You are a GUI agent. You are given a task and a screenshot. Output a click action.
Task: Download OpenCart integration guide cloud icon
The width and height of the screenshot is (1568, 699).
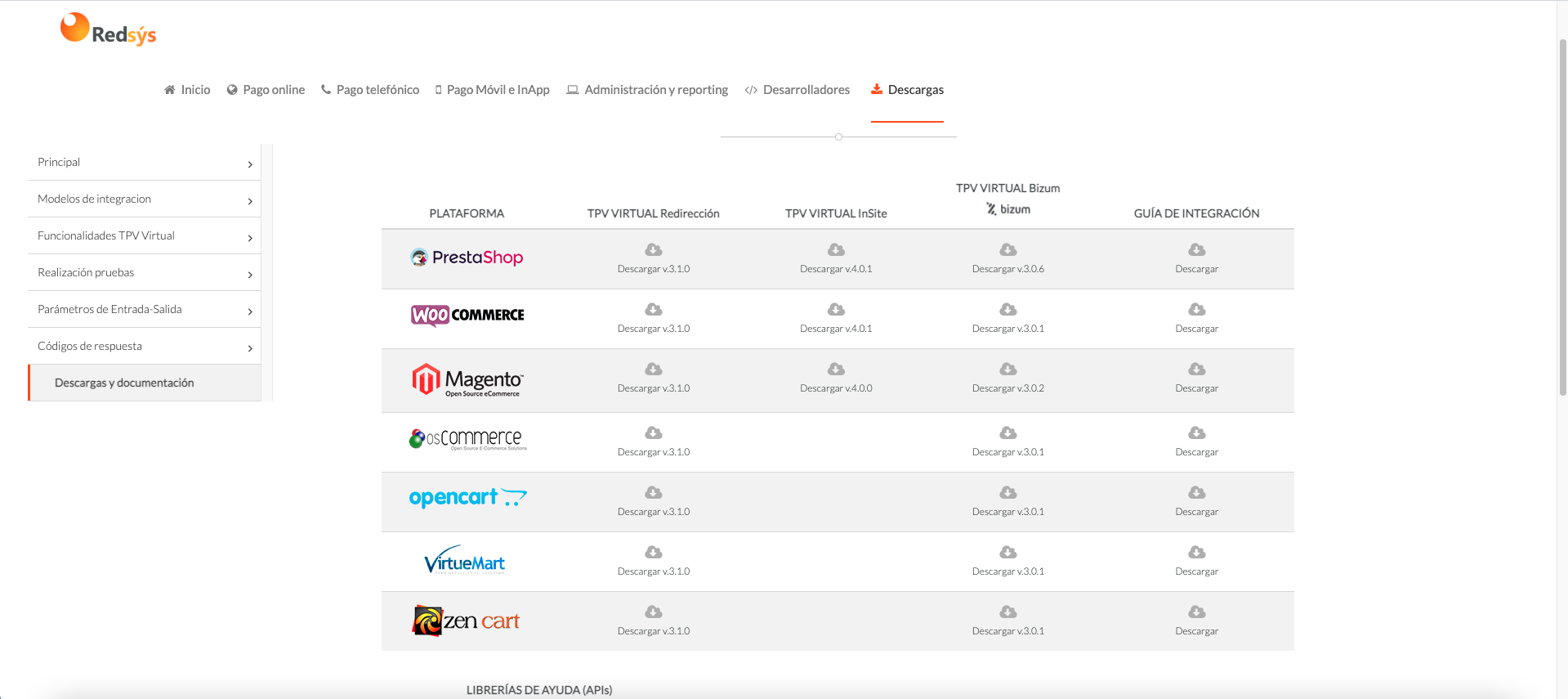1197,492
